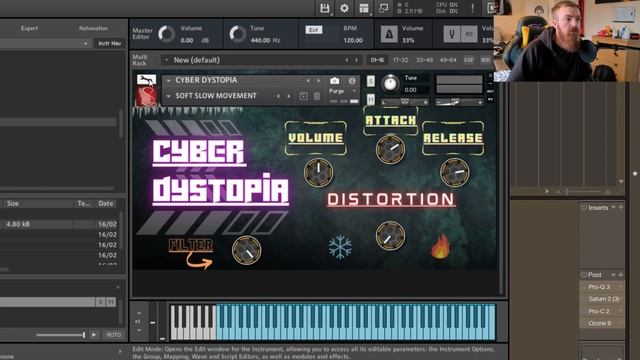The image size is (640, 360).
Task: Click save snapshot icon beside SOFT SLOW MOVEMENT
Action: pos(303,96)
